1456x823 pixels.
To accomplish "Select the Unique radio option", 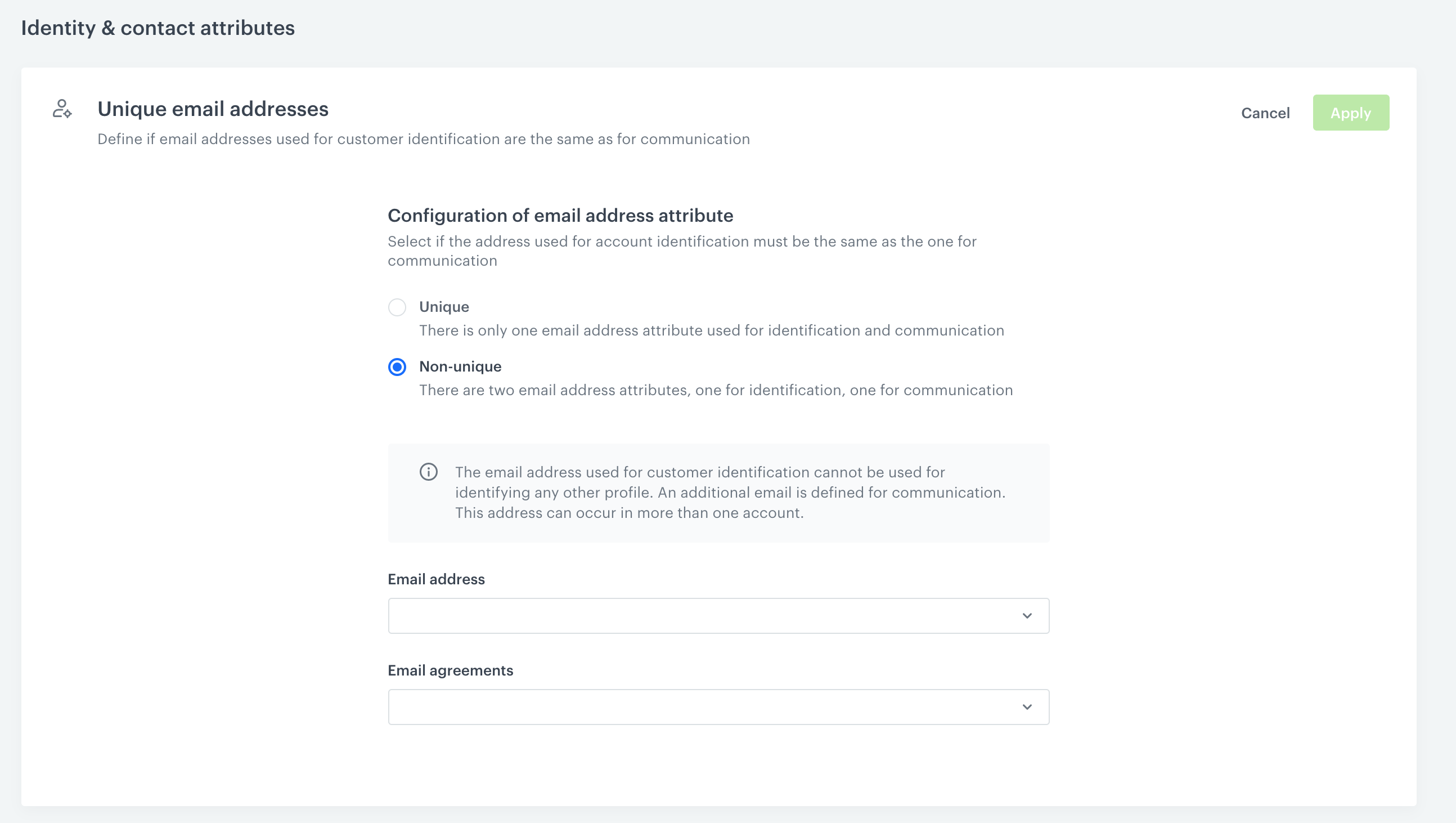I will pyautogui.click(x=397, y=307).
